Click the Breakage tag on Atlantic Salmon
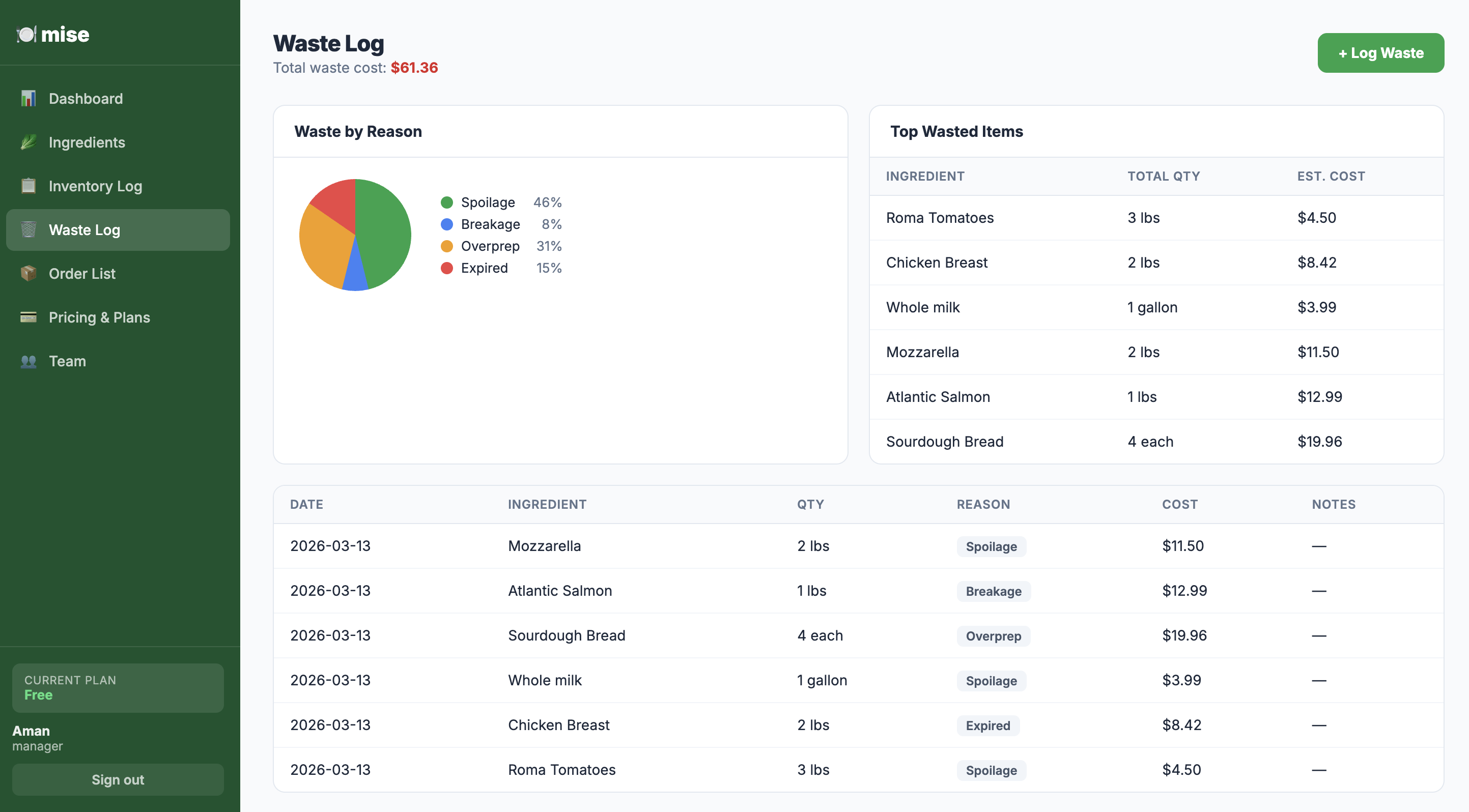Screen dimensions: 1469x812 point(993,592)
